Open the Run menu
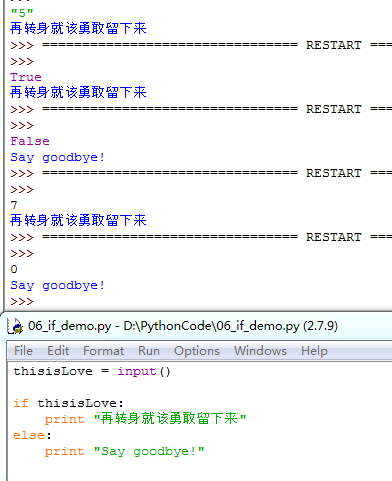The image size is (392, 481). 149,351
